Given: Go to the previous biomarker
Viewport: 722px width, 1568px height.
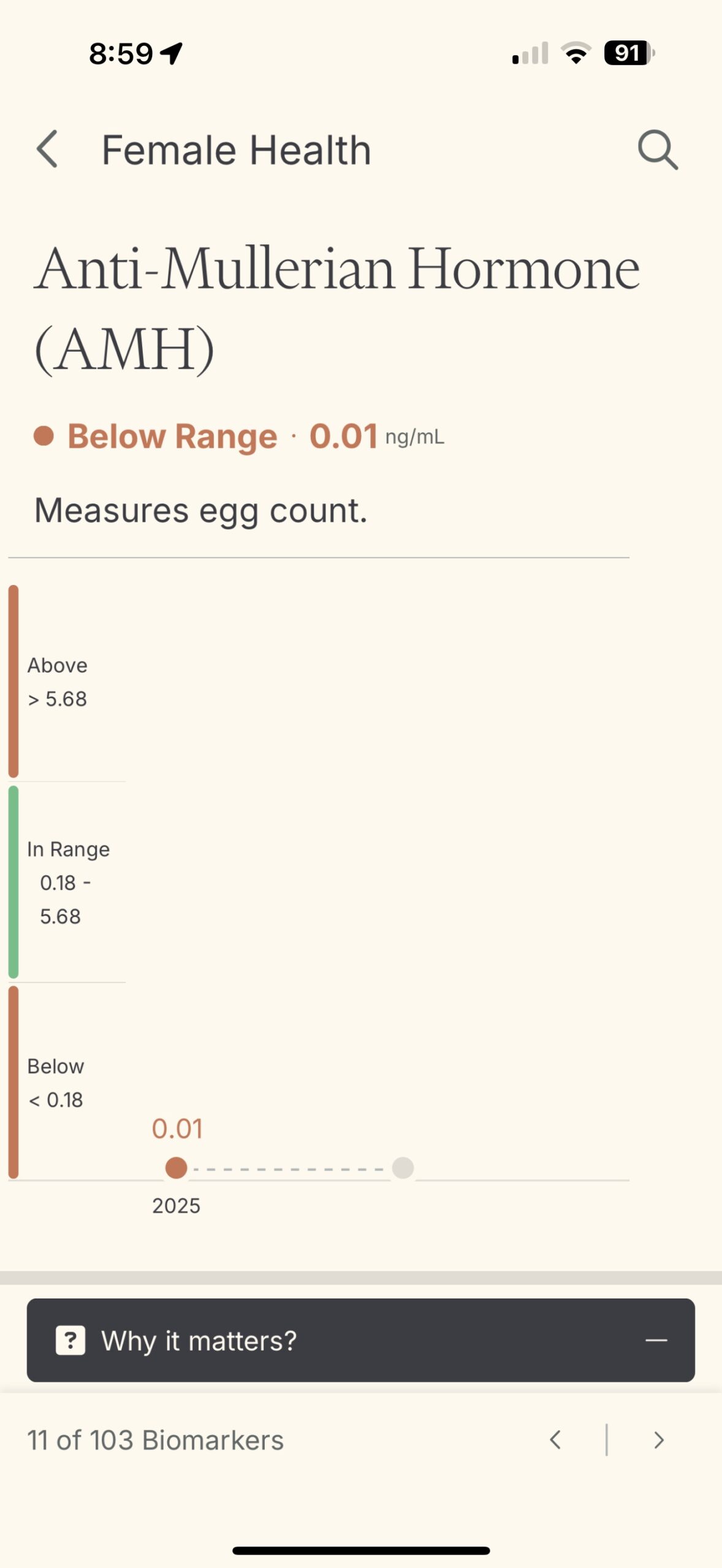Looking at the screenshot, I should coord(556,1440).
